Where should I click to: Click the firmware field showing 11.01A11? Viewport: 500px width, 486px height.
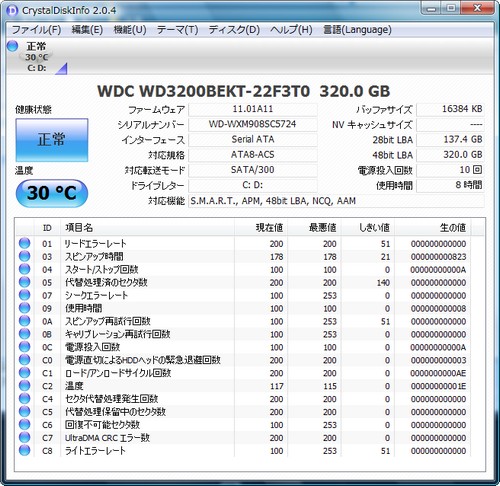coord(253,109)
